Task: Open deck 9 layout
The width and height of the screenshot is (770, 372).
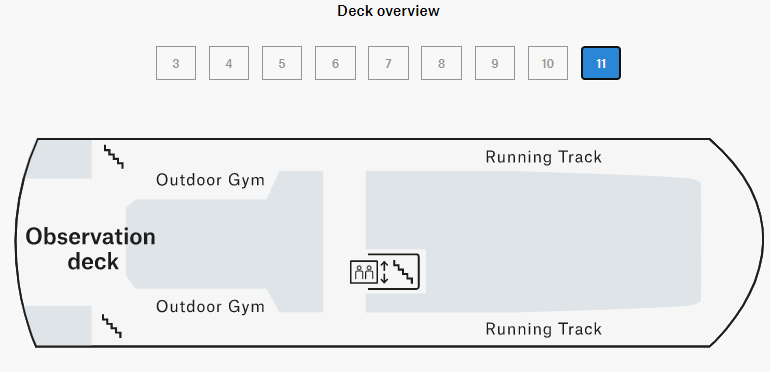Action: 495,63
